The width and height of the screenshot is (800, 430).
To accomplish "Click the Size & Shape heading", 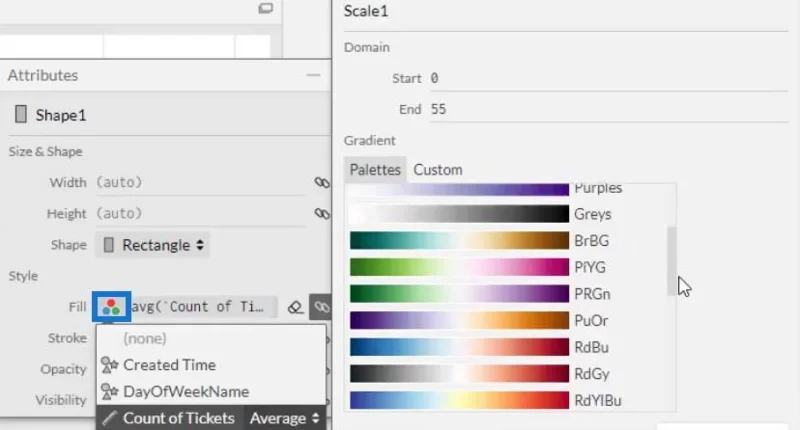I will (45, 151).
